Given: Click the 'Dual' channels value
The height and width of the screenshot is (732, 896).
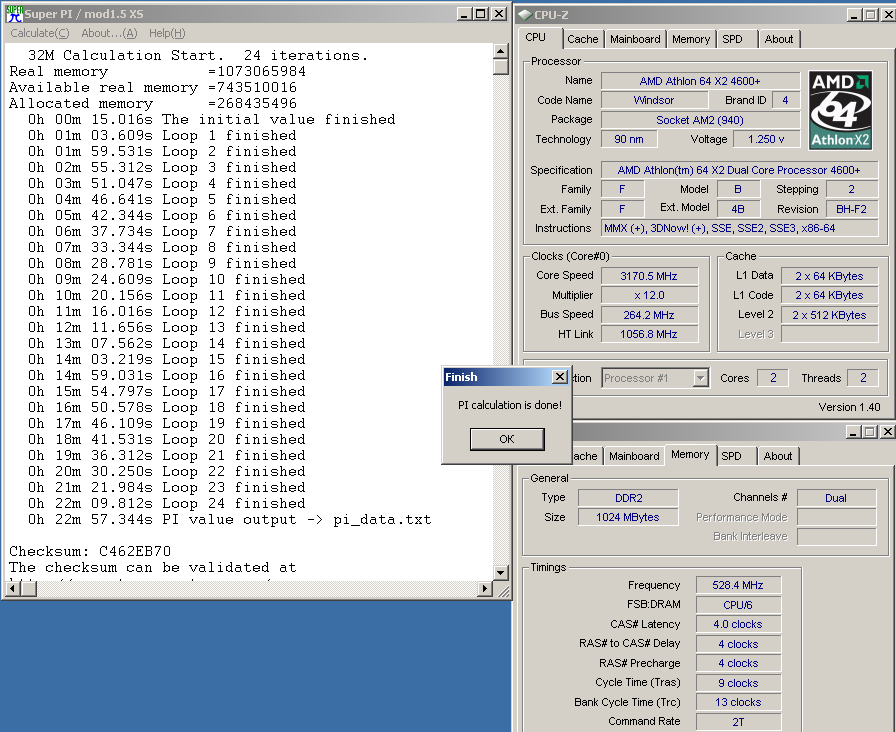Looking at the screenshot, I should tap(836, 498).
